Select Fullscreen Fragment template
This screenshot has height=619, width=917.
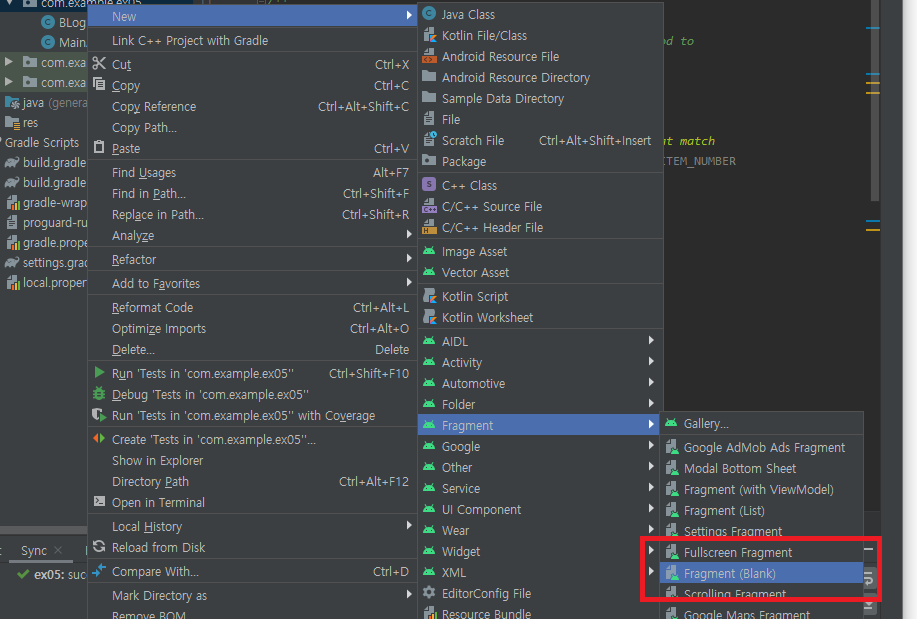click(761, 552)
